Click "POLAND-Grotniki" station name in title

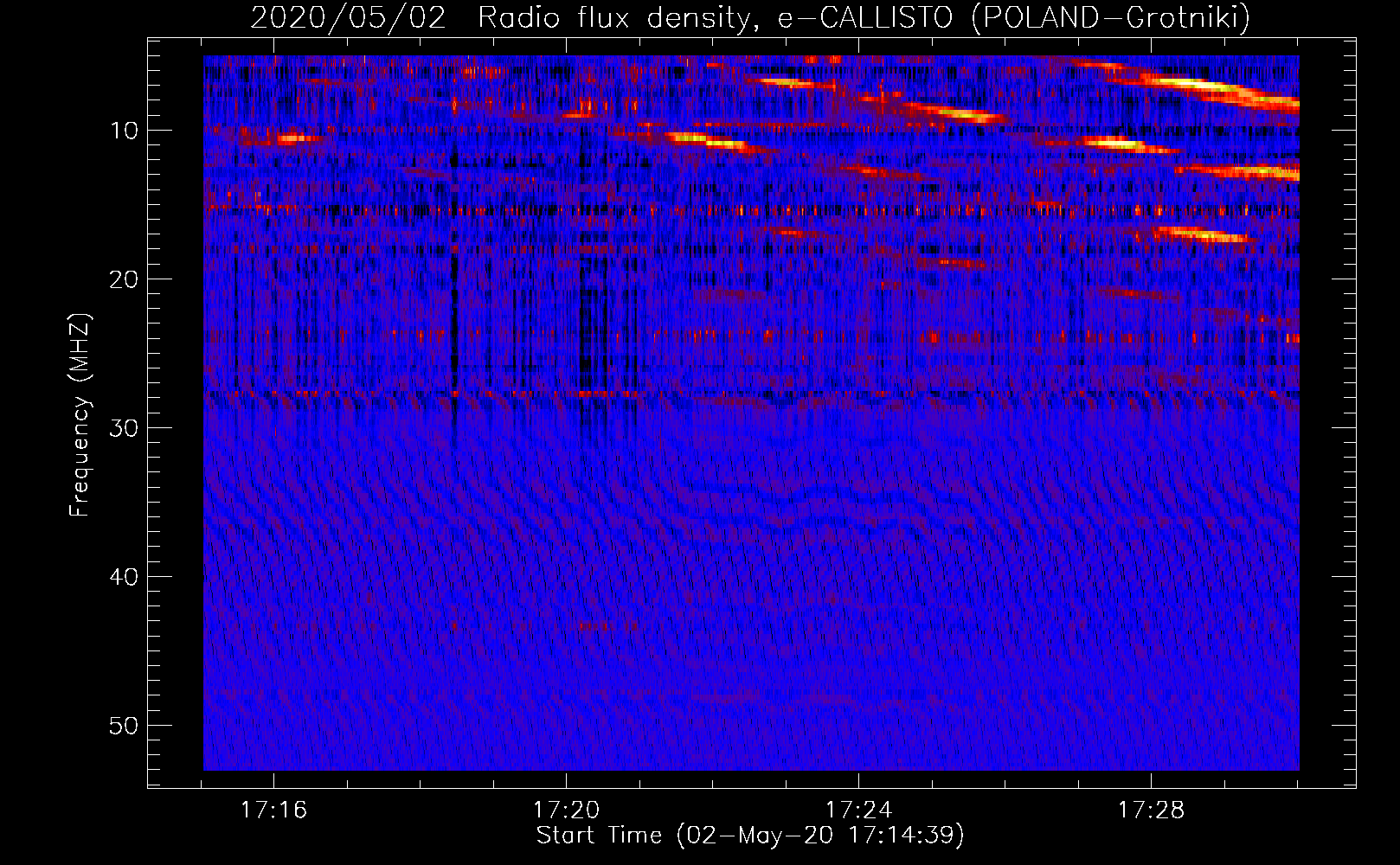click(1110, 17)
